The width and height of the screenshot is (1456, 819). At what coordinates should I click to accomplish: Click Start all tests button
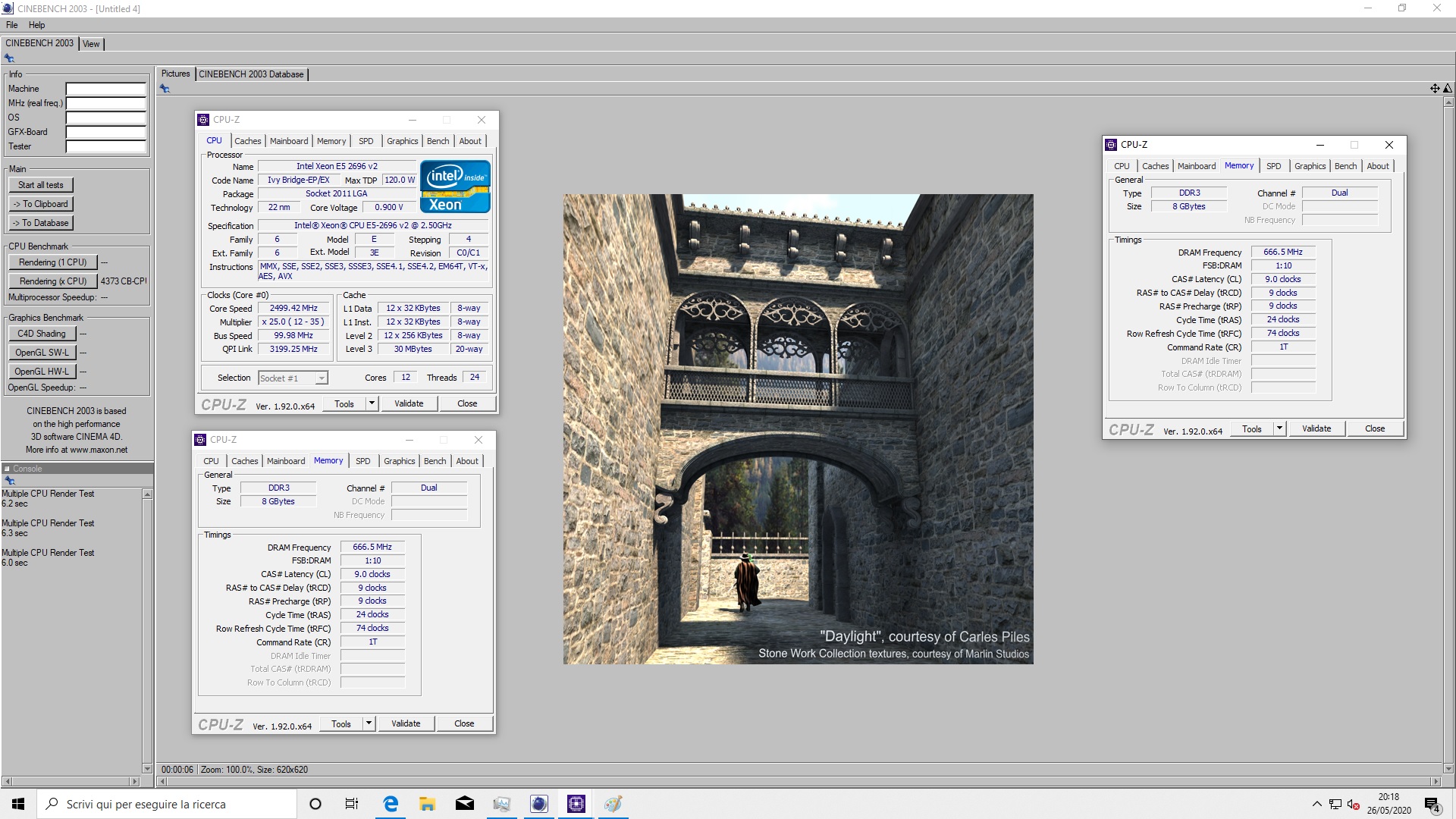41,185
